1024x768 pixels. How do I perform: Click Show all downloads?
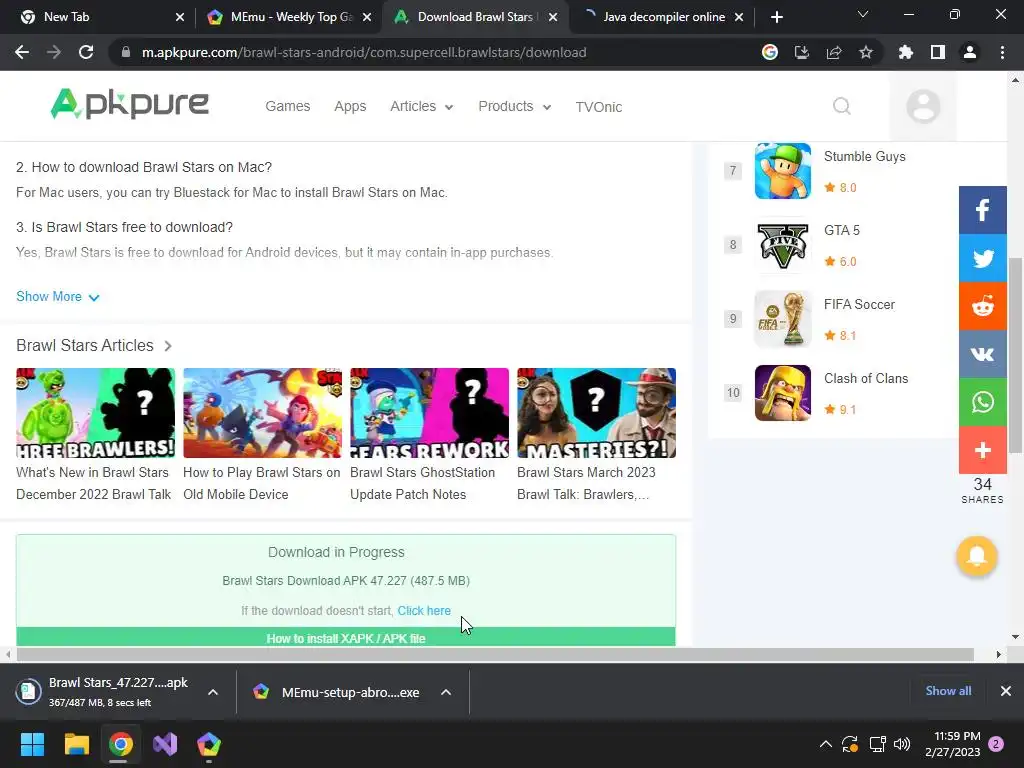tap(948, 691)
